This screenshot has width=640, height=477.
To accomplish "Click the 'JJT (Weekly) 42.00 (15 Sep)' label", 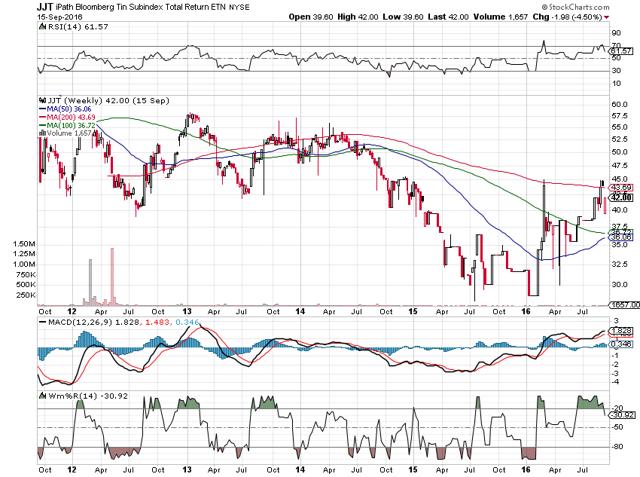I will coord(109,100).
